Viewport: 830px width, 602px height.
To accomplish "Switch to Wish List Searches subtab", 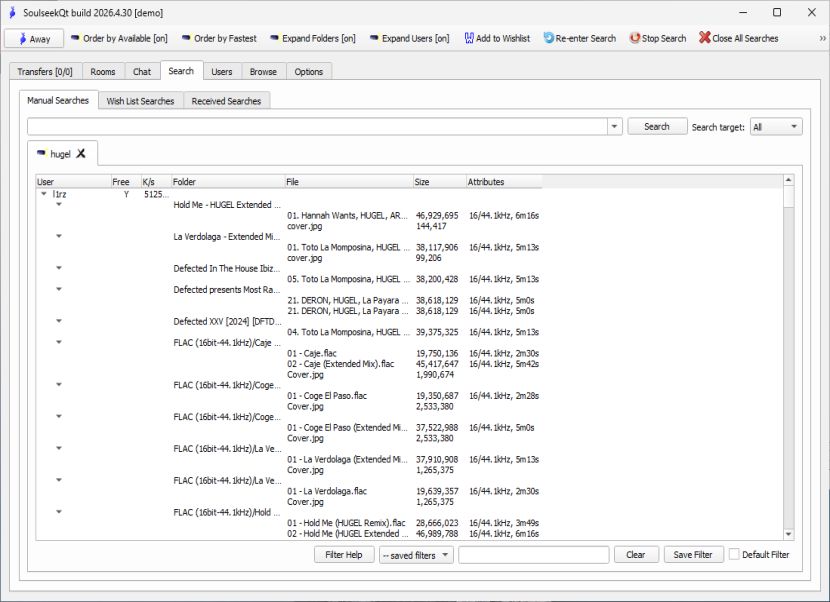I will pos(140,101).
